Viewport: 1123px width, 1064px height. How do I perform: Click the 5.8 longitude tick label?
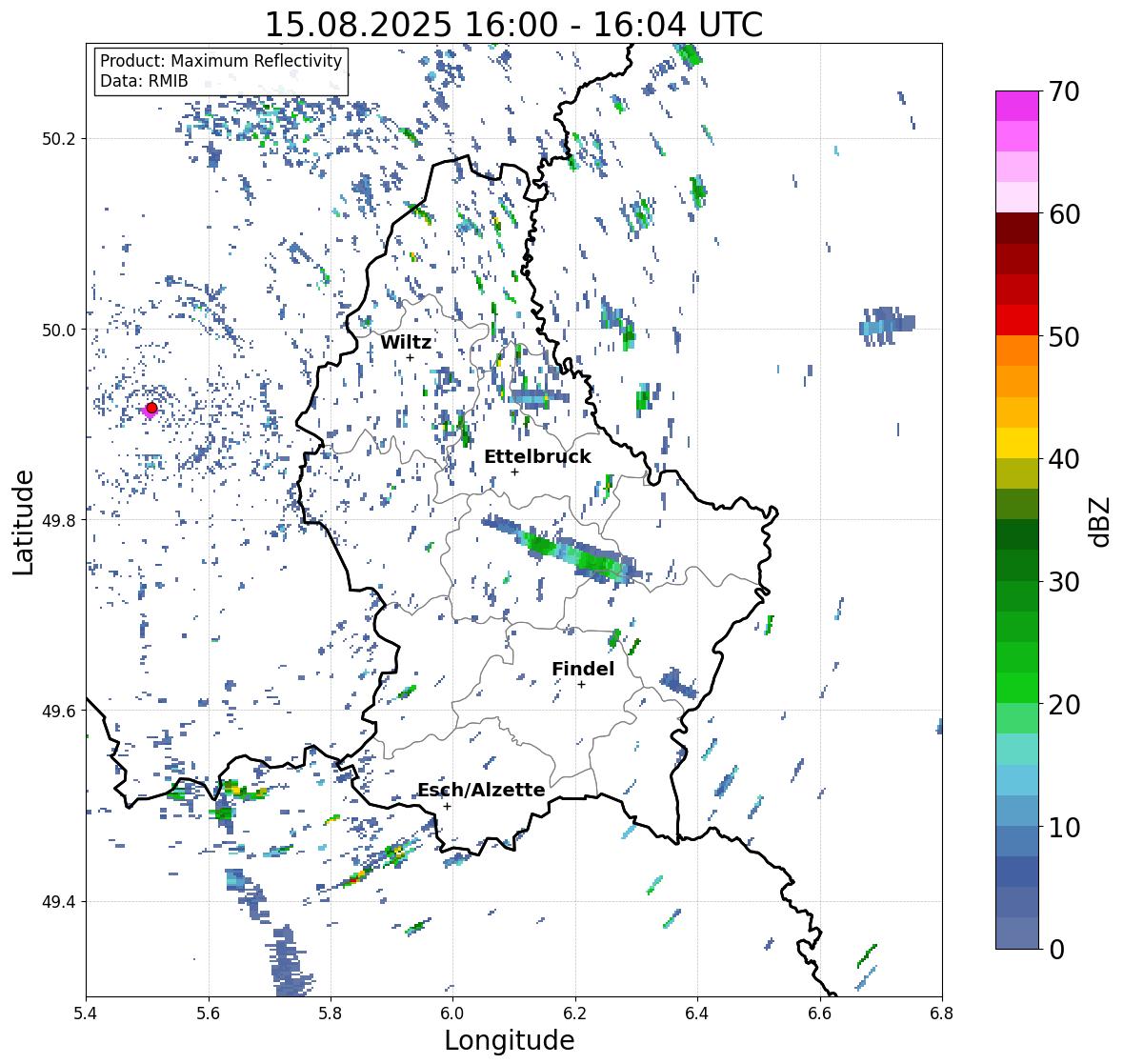coord(331,1014)
